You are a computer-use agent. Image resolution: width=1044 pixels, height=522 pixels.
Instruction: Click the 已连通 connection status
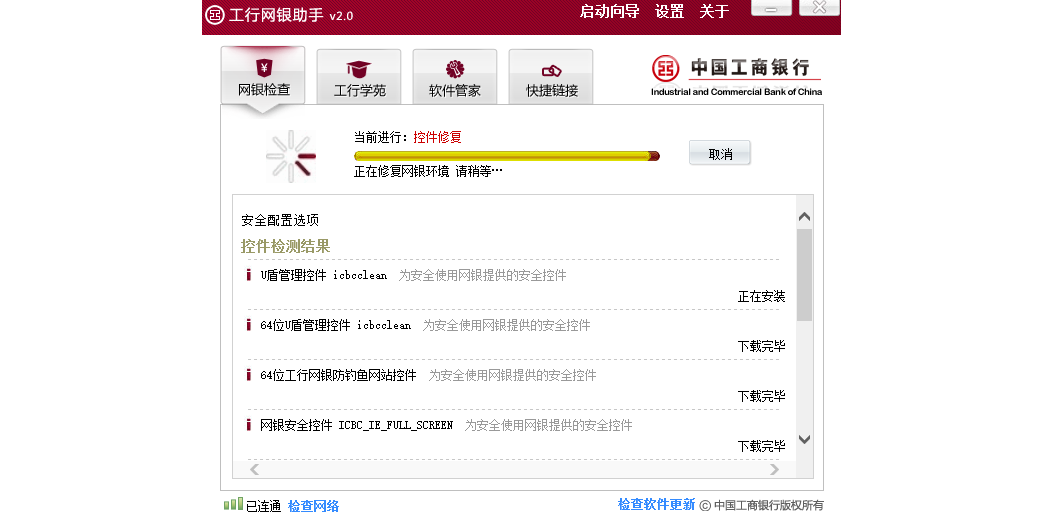click(x=263, y=506)
